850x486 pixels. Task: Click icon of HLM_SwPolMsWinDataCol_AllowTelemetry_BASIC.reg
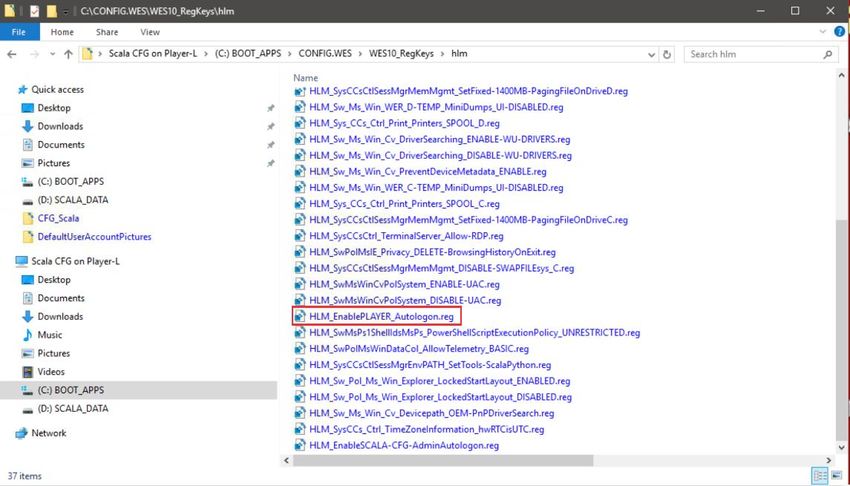pos(300,348)
